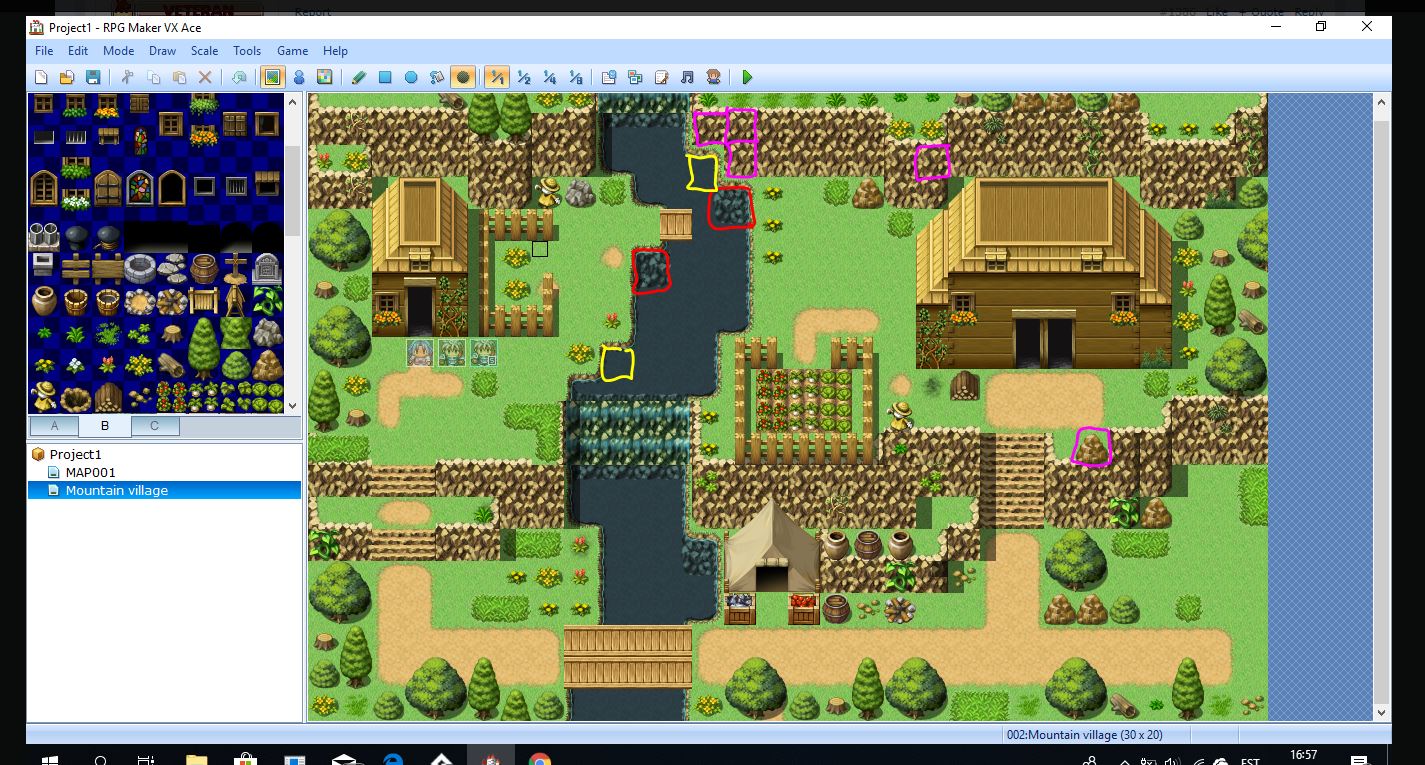Pick the gray boulder tile in the palette
Image resolution: width=1425 pixels, height=765 pixels.
click(x=267, y=332)
